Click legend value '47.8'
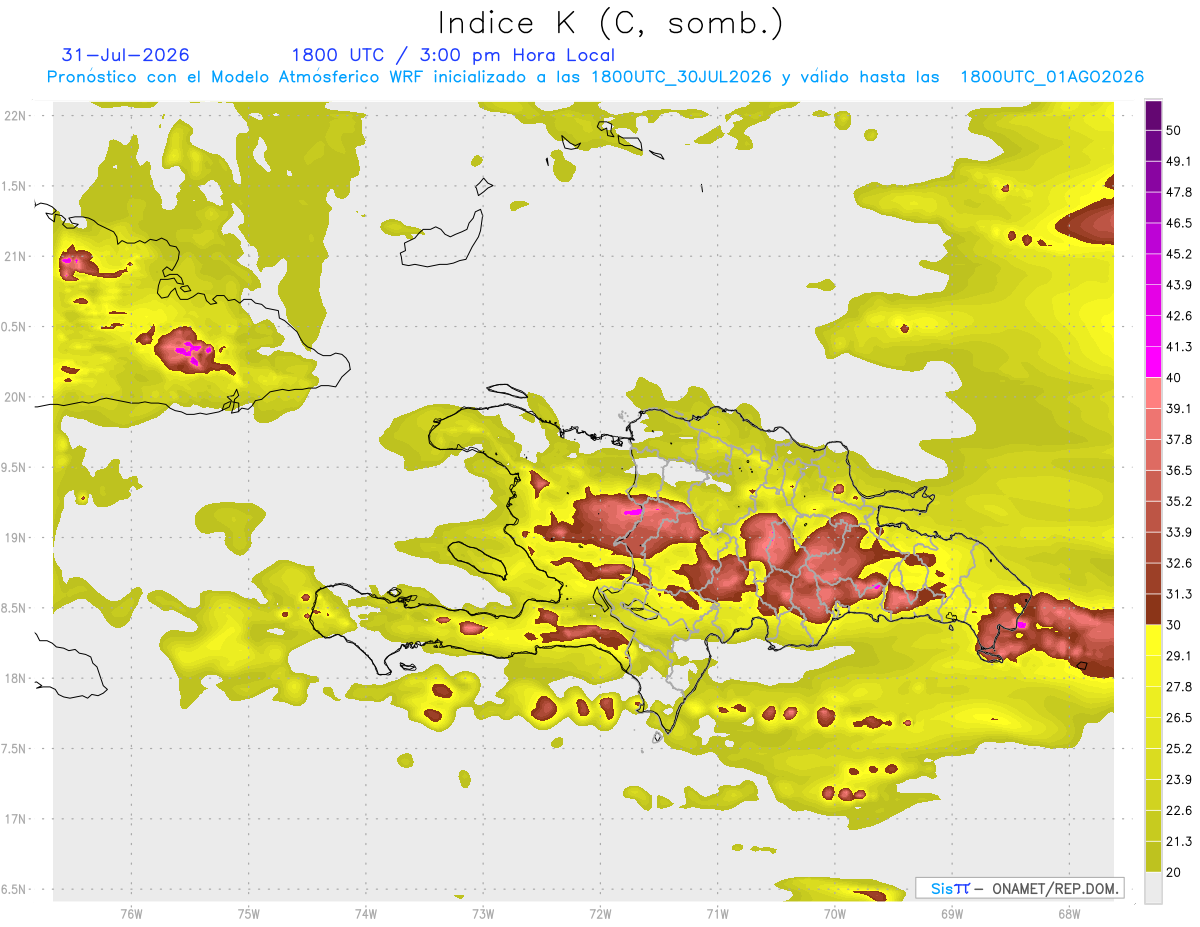Screen dimensions: 1200x927 pos(1179,192)
